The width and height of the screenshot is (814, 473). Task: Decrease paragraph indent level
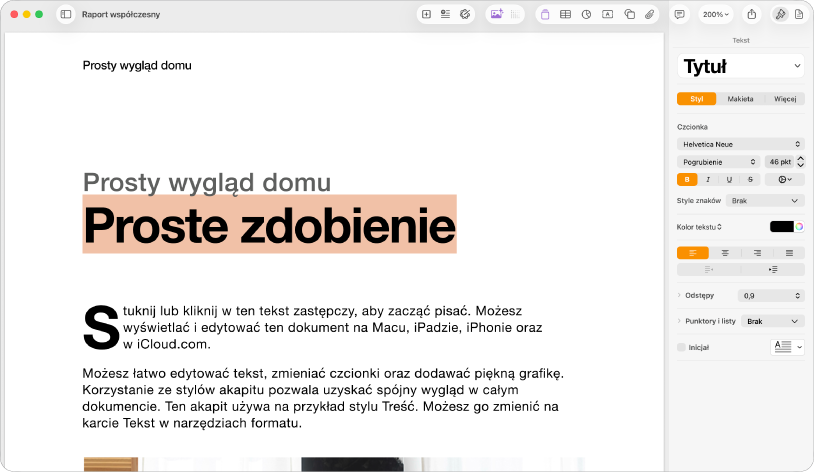pyautogui.click(x=709, y=269)
